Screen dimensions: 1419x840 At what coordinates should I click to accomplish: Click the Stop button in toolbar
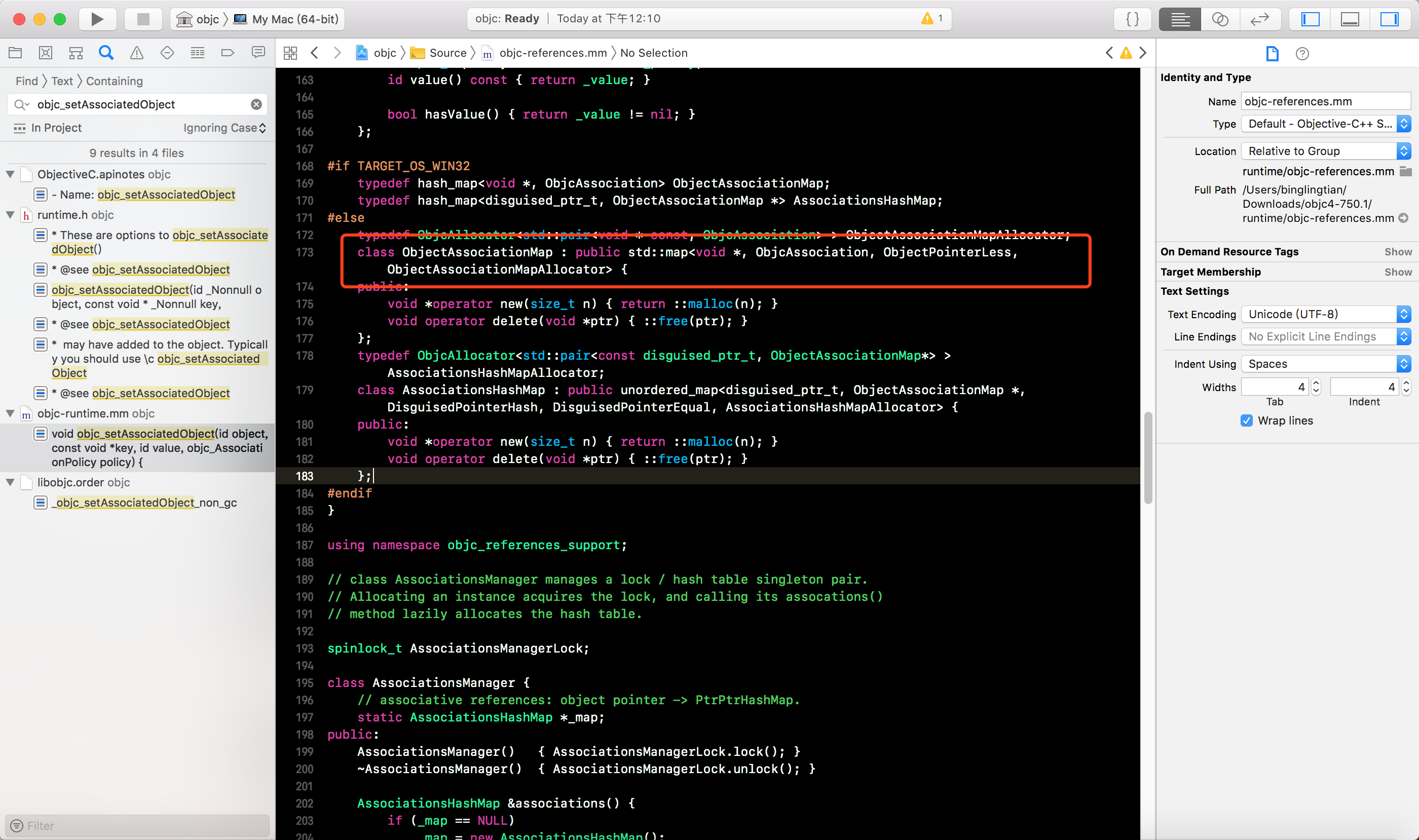coord(143,19)
